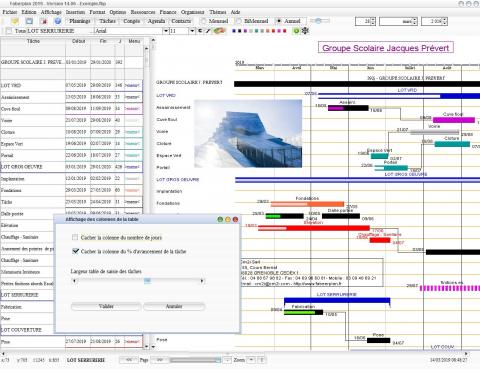Image resolution: width=480 pixels, height=369 pixels.
Task: Select the teal color swatch
Action: point(256,31)
